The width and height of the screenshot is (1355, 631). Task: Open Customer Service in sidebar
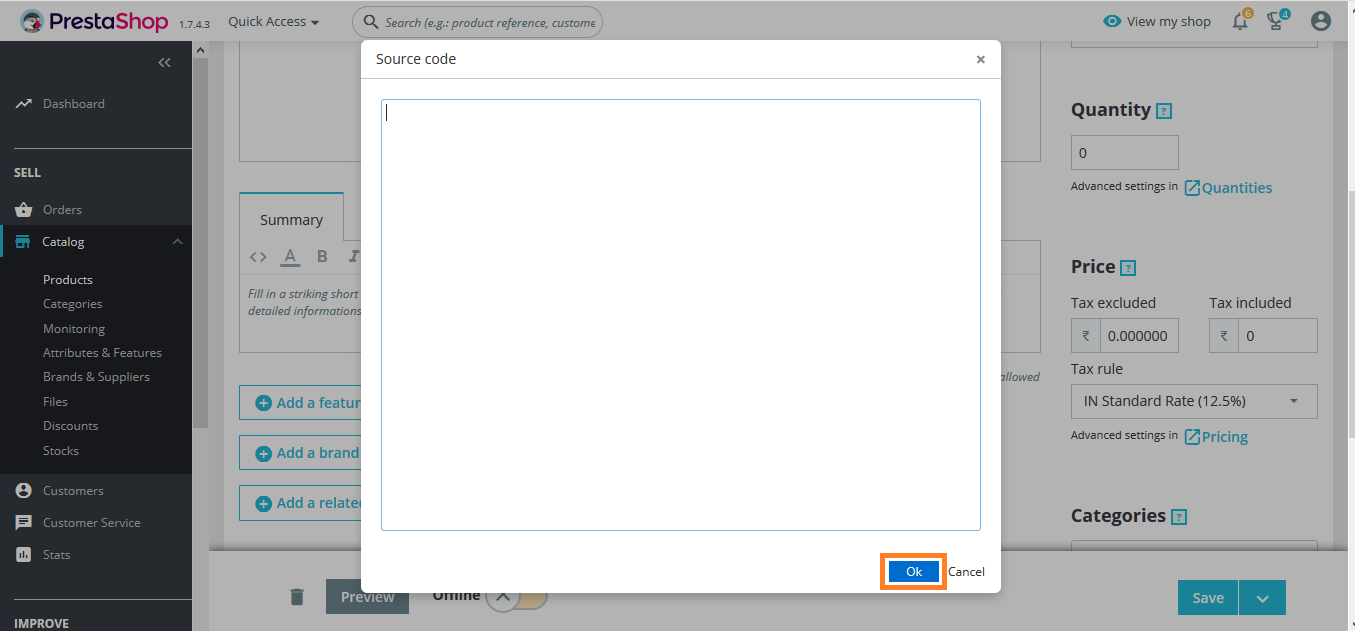pyautogui.click(x=91, y=523)
